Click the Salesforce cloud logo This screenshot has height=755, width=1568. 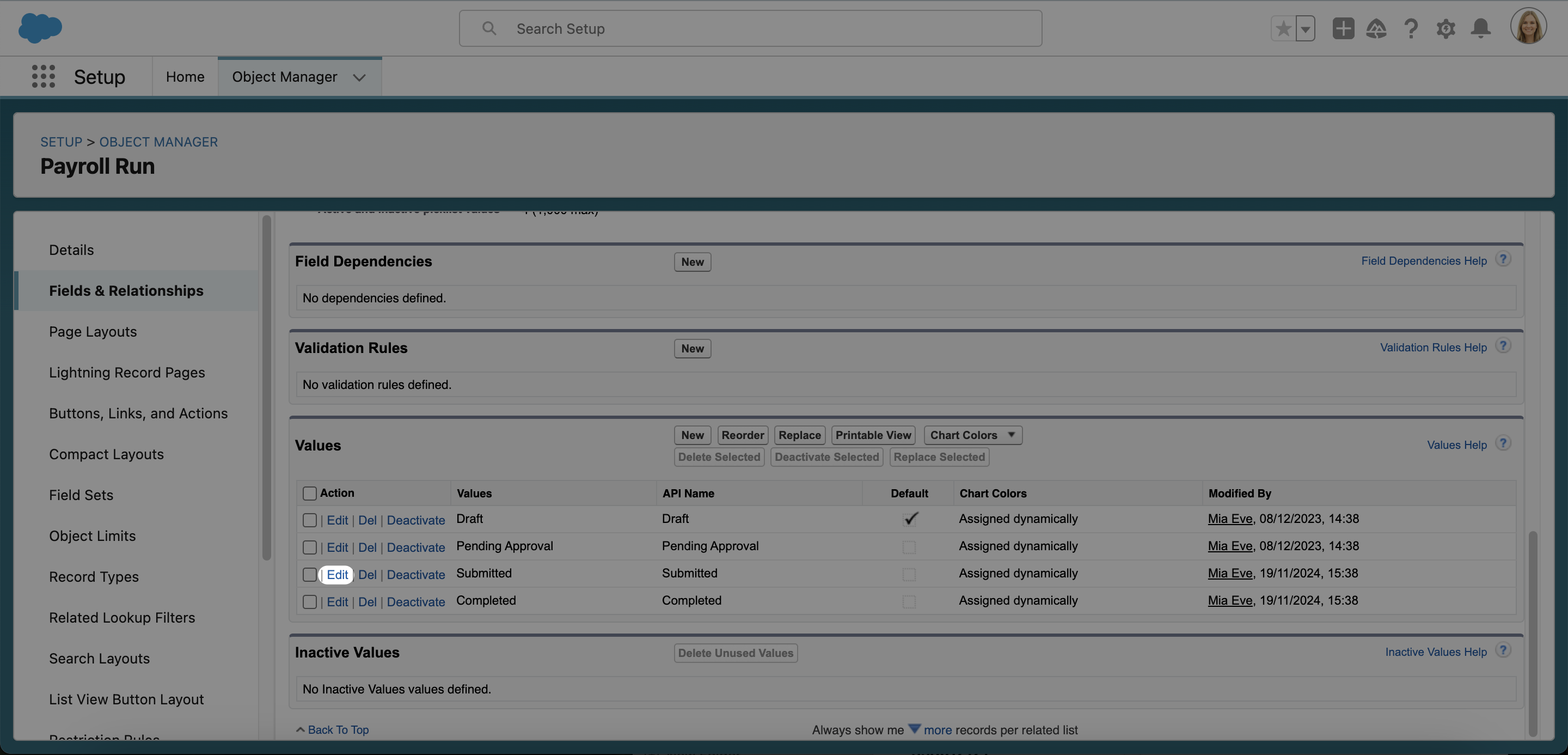tap(40, 28)
